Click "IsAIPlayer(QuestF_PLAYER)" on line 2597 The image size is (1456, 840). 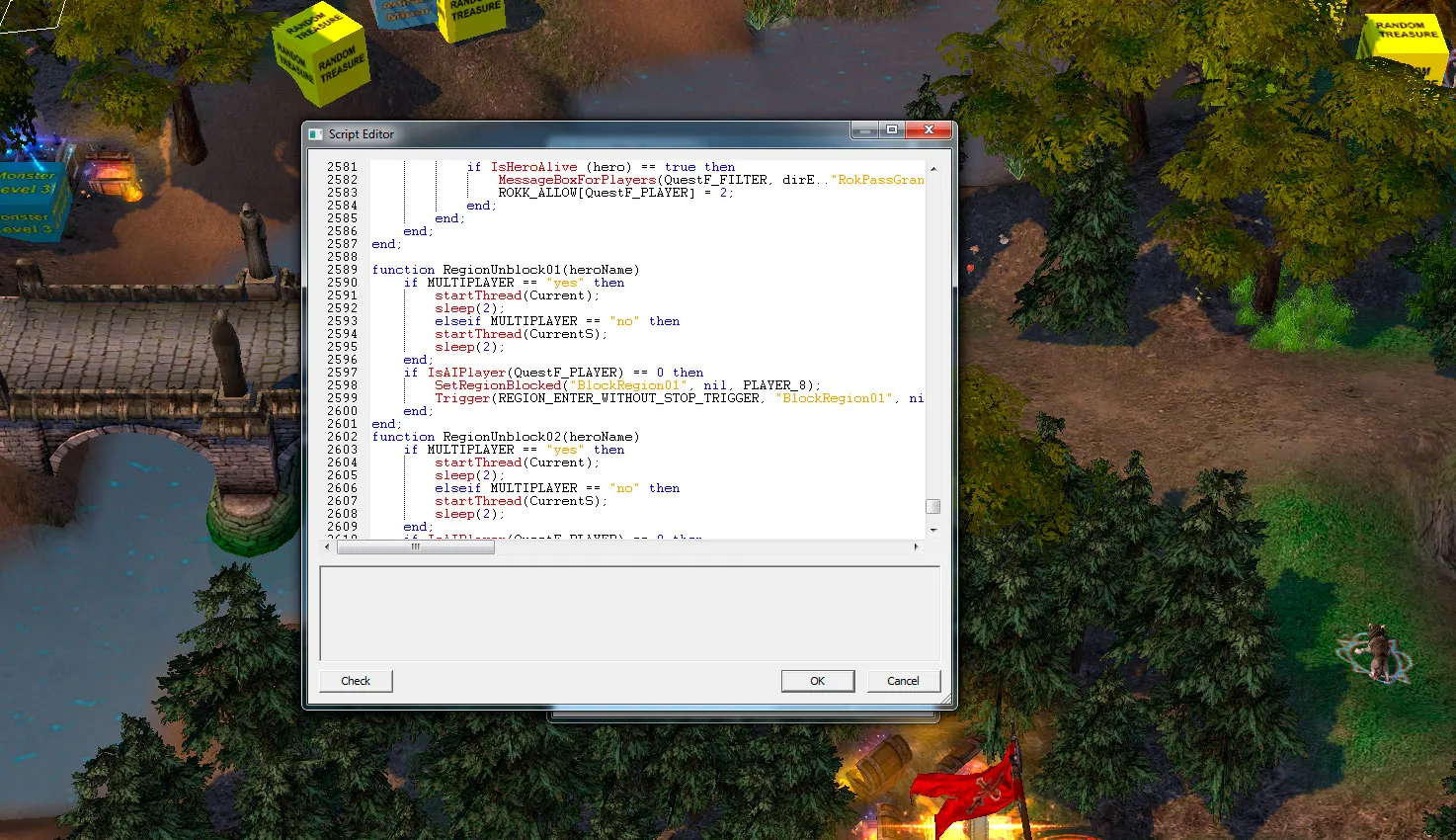(x=526, y=373)
